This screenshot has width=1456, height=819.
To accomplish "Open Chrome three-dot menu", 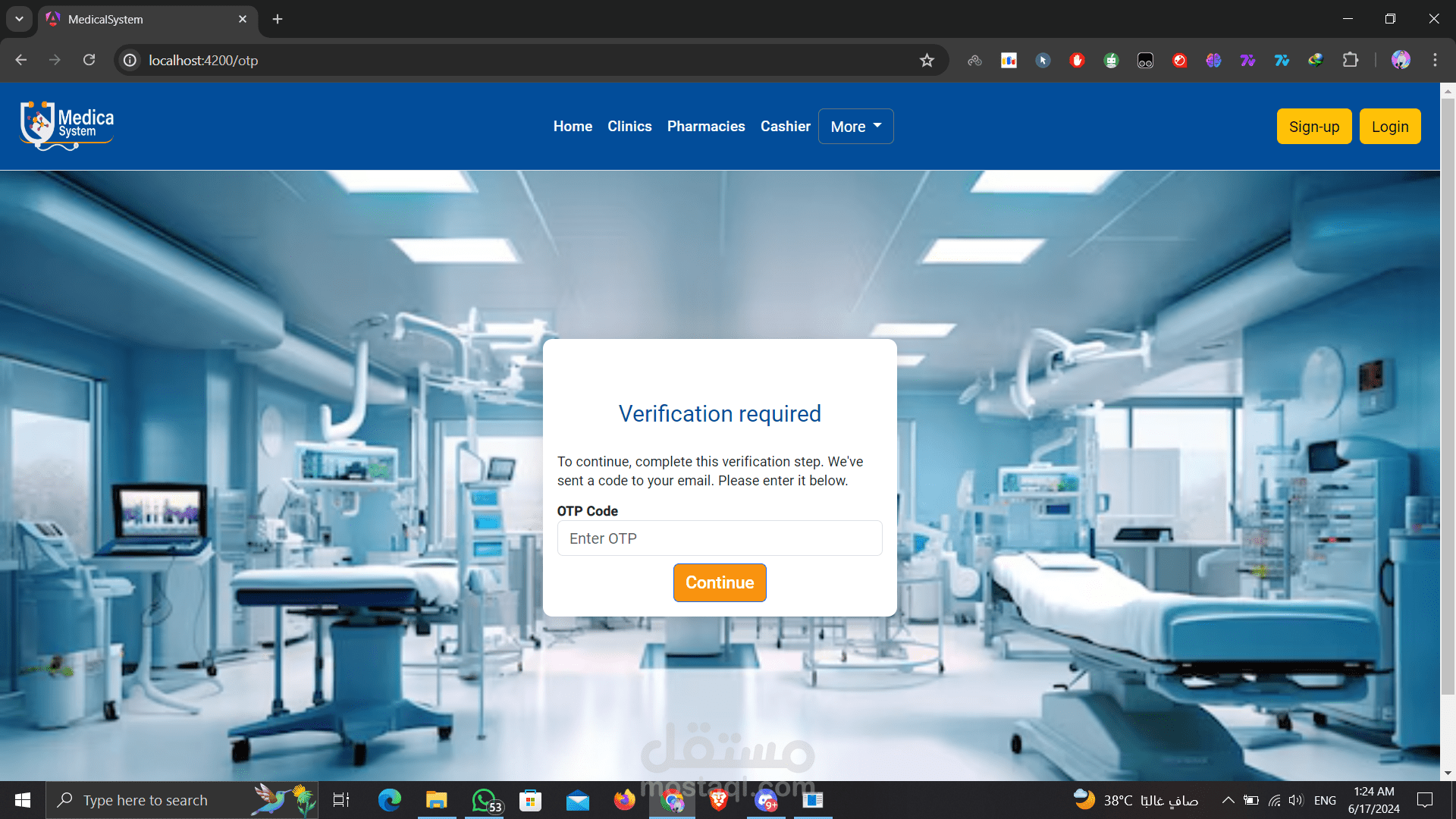I will (x=1435, y=60).
